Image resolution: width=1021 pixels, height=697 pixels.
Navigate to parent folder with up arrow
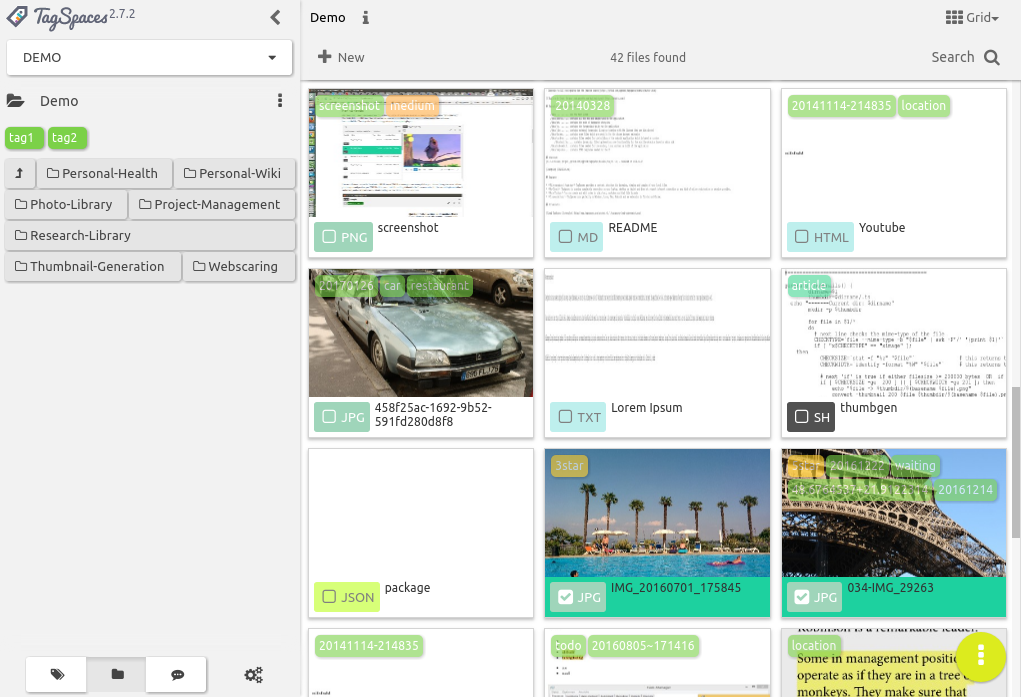(x=19, y=173)
